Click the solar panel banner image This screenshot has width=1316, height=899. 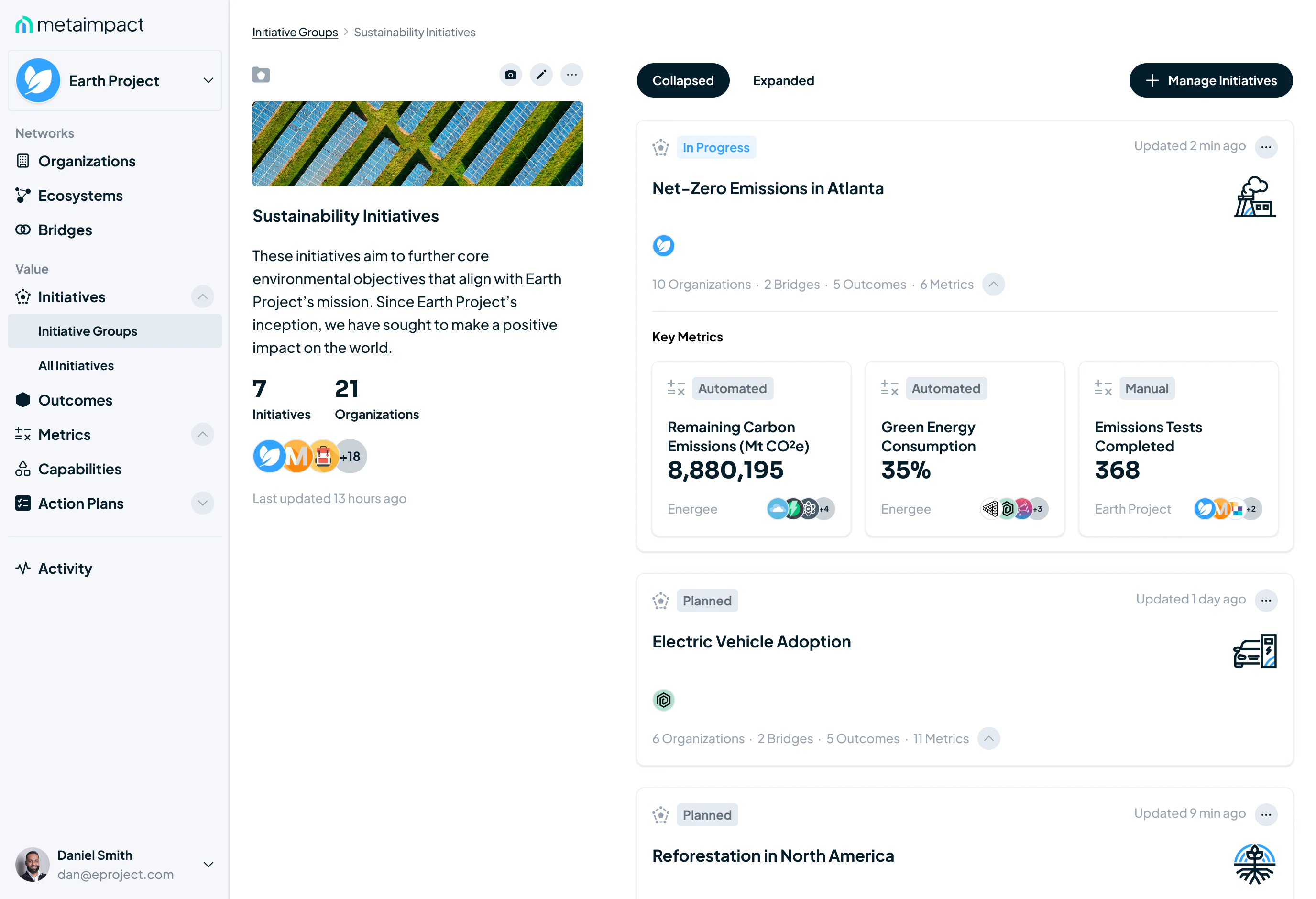click(x=417, y=144)
